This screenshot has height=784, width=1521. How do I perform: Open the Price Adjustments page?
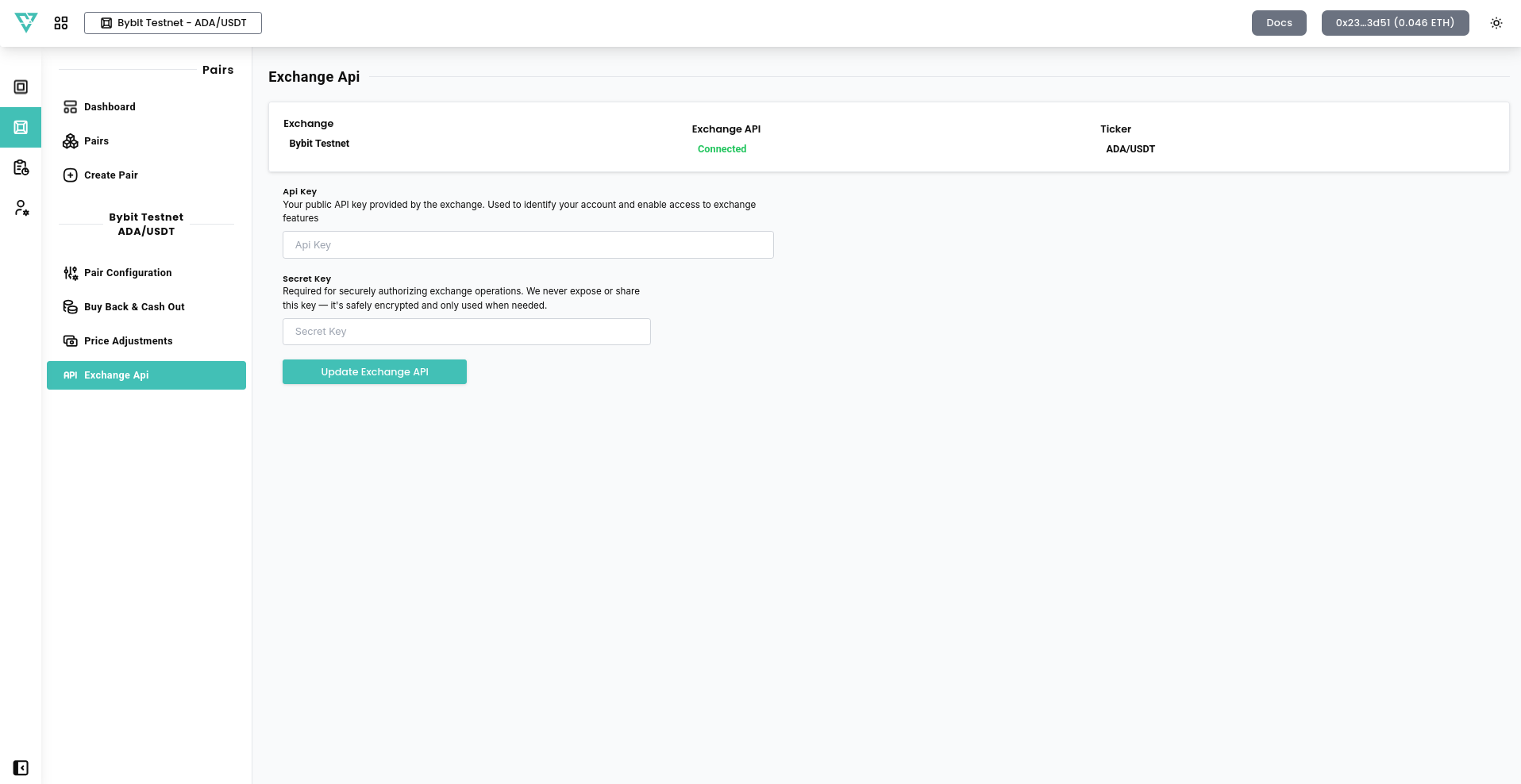128,341
